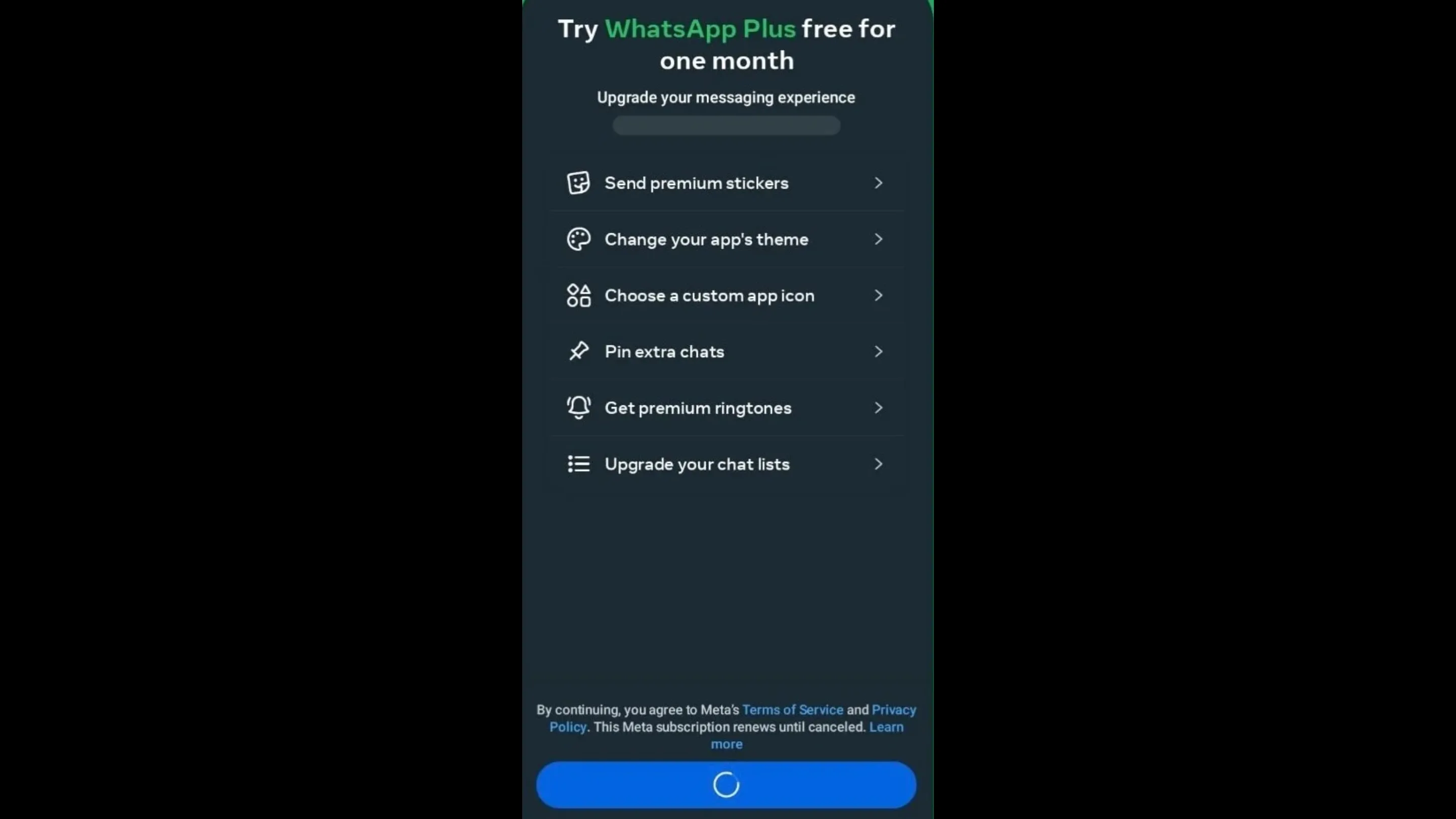Tap the ringtones bell icon
The image size is (1456, 819).
(x=578, y=407)
